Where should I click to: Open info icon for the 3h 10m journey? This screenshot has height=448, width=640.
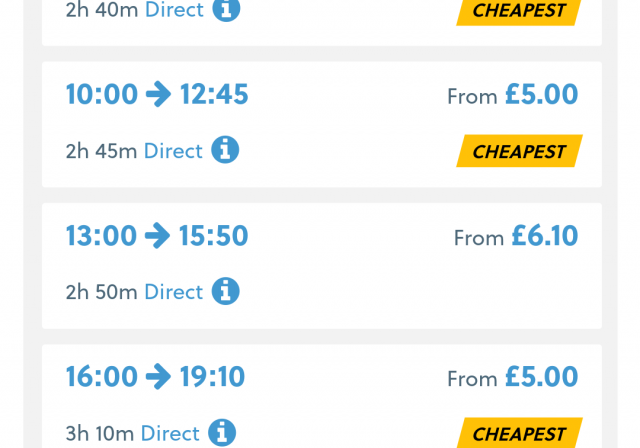[222, 432]
